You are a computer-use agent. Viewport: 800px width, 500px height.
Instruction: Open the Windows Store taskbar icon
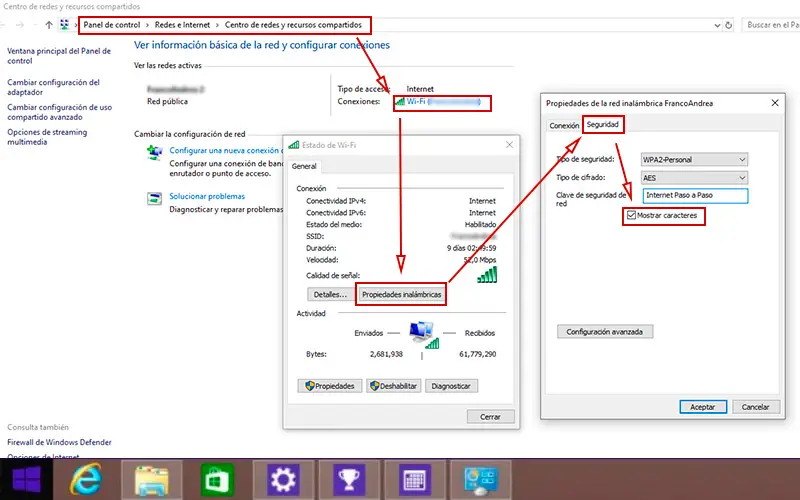click(x=217, y=480)
